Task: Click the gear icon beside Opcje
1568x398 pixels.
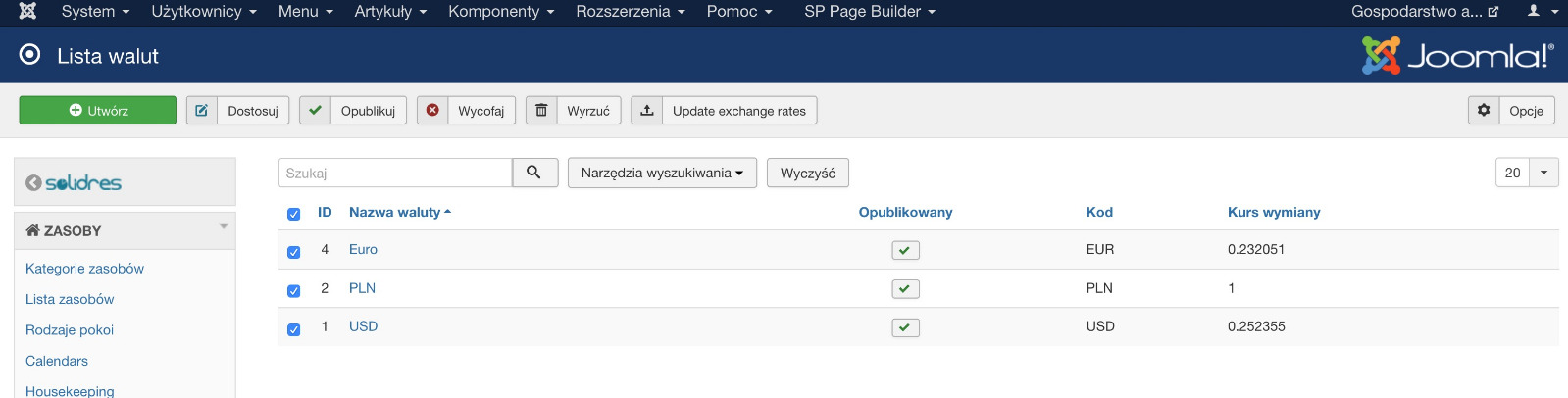Action: click(1484, 111)
